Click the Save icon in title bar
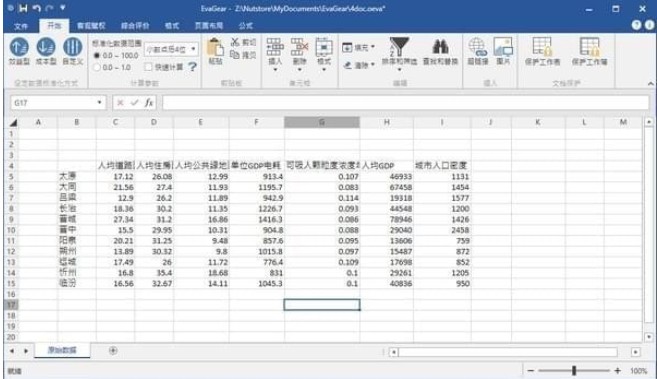 click(x=23, y=8)
